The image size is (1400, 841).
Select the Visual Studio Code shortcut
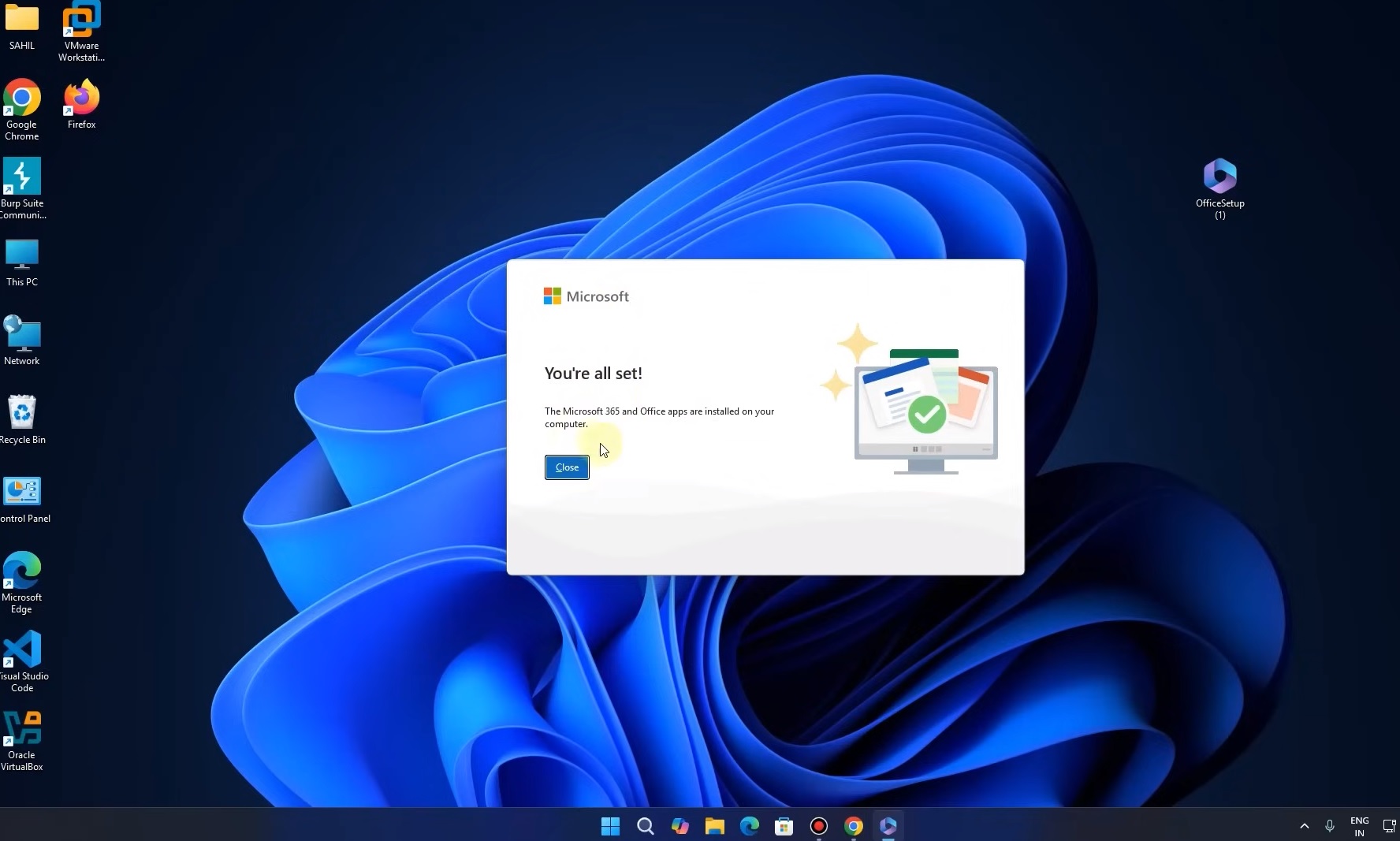24,662
